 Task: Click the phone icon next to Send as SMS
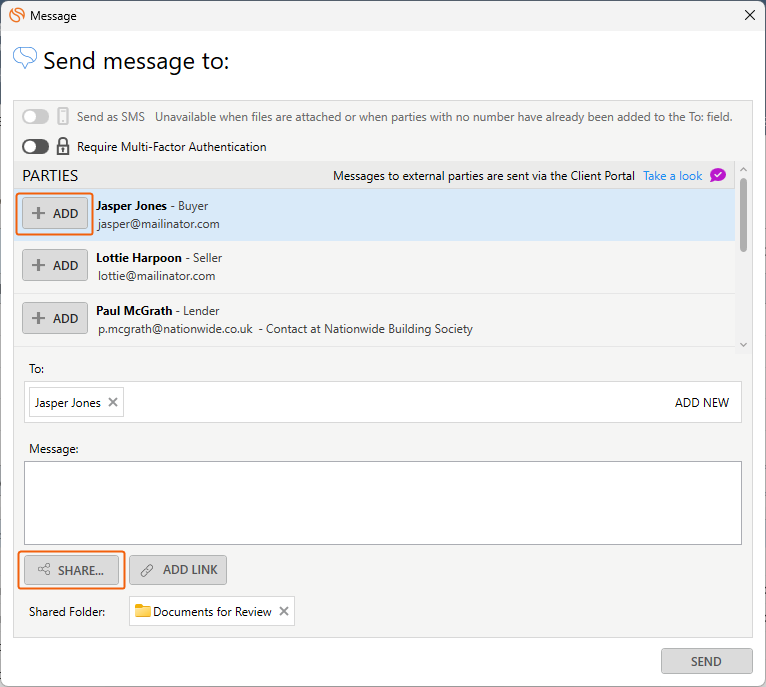pos(63,116)
